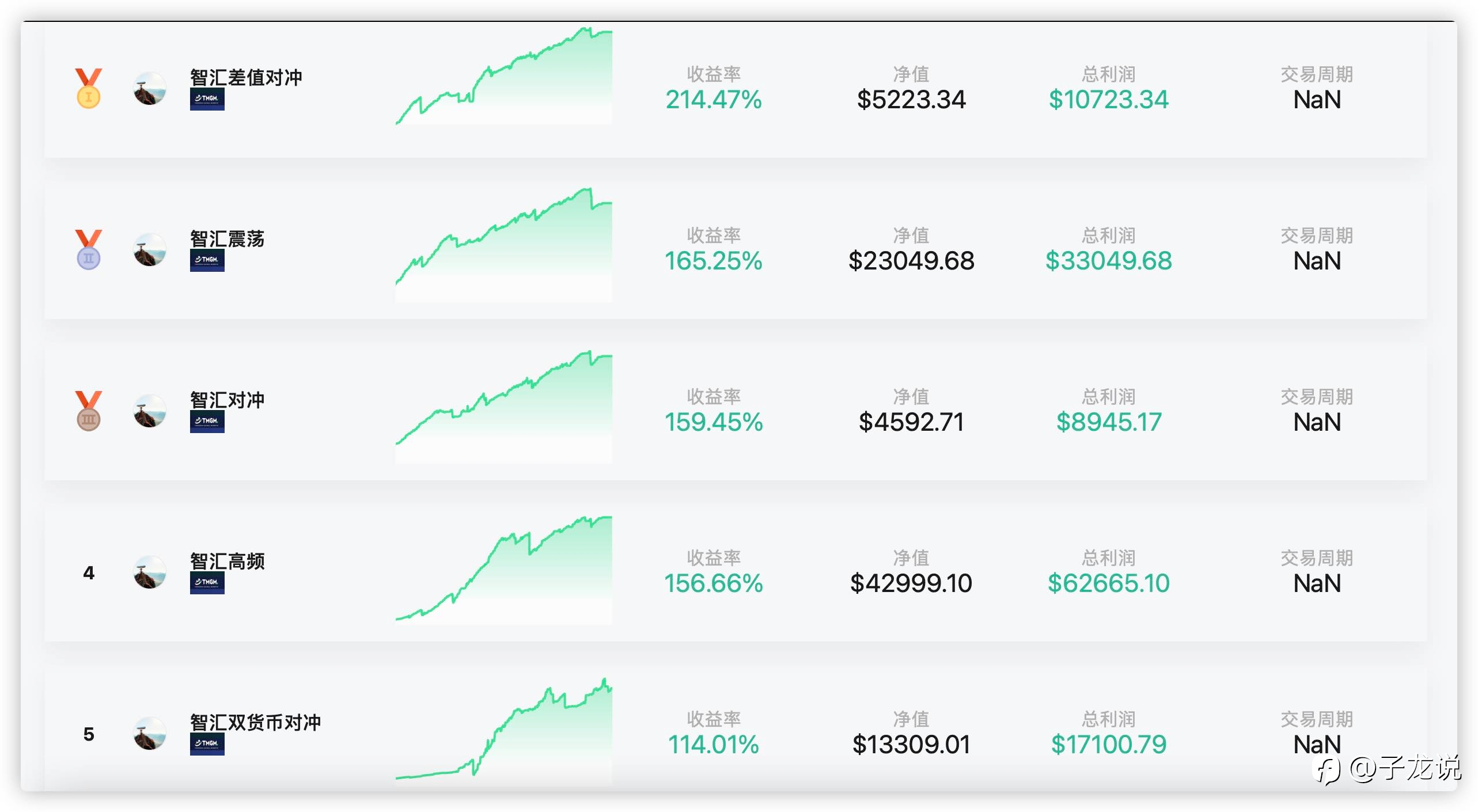Select the 智汇高频 strategy name
1478x812 pixels.
[x=228, y=561]
